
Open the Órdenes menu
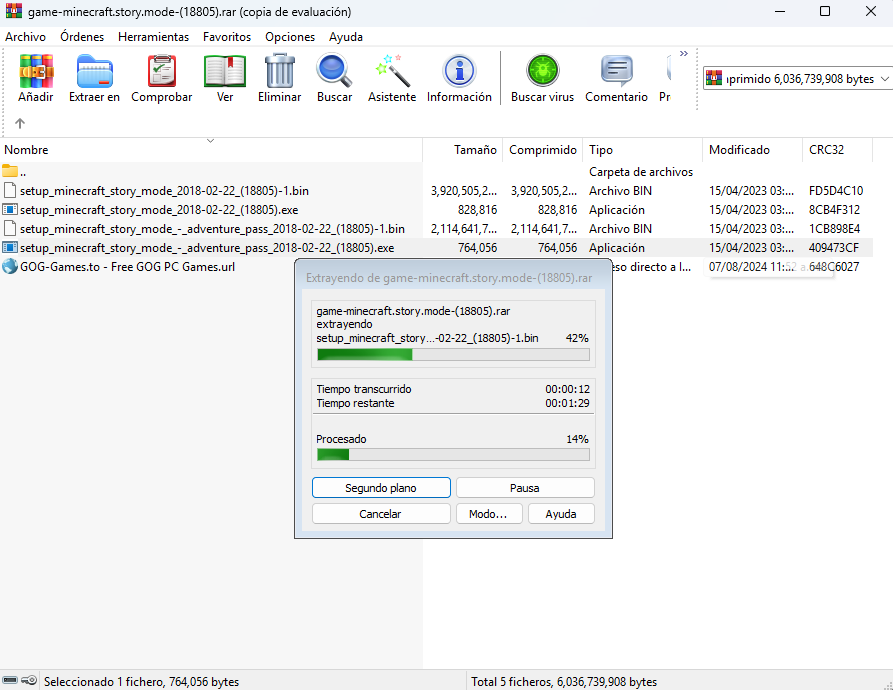(x=82, y=36)
